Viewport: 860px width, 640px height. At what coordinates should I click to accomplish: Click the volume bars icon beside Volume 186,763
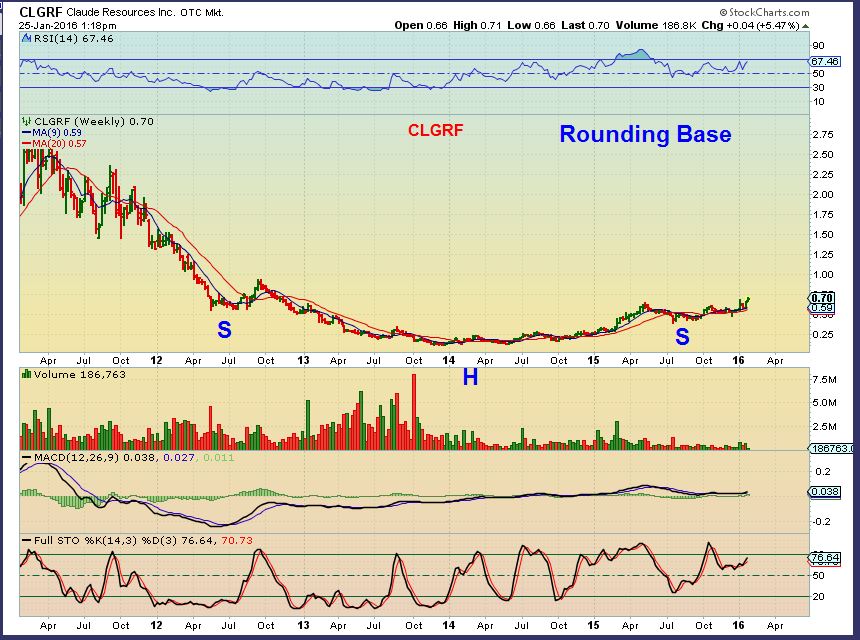[26, 375]
